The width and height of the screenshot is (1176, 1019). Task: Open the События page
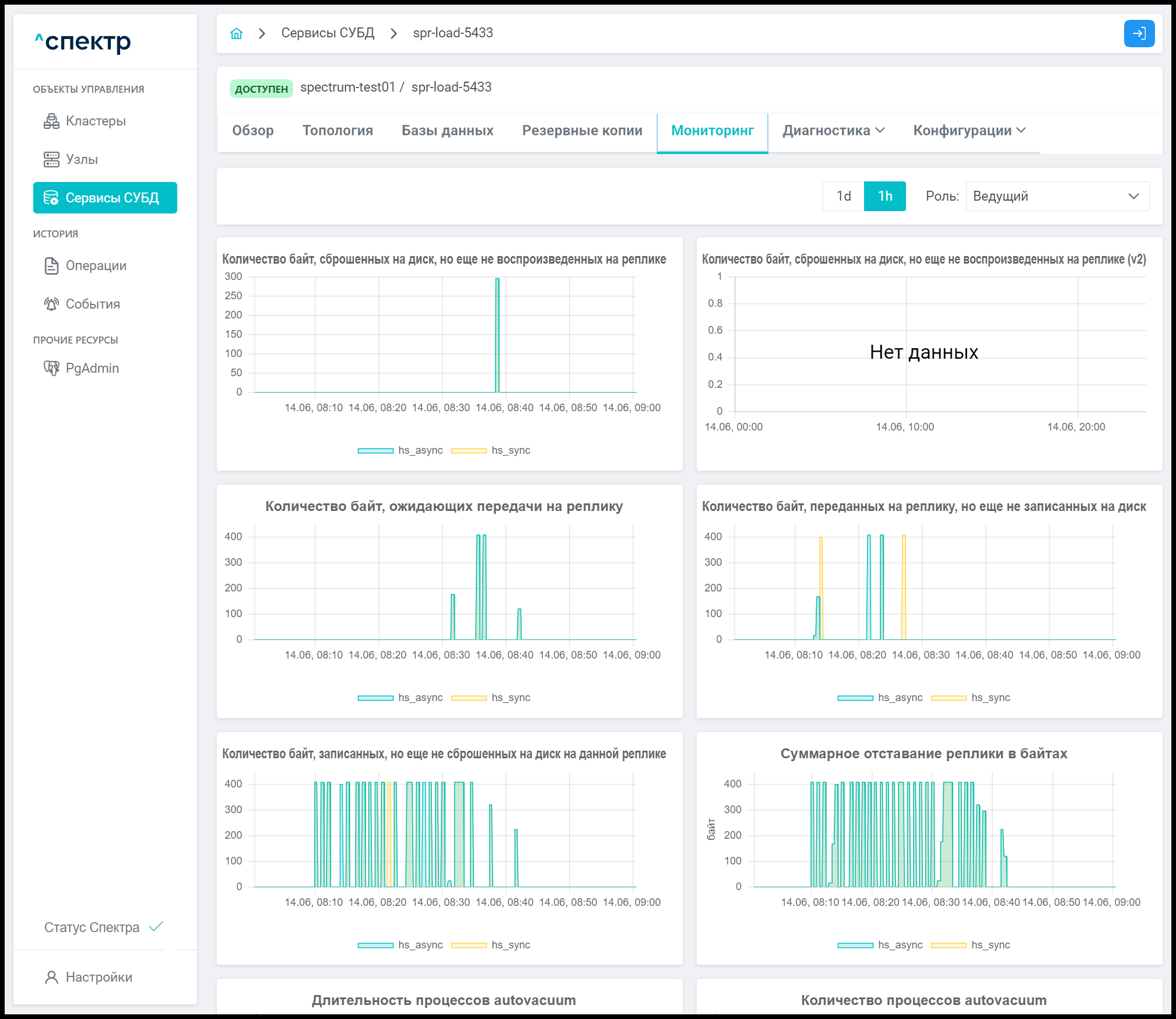(92, 304)
